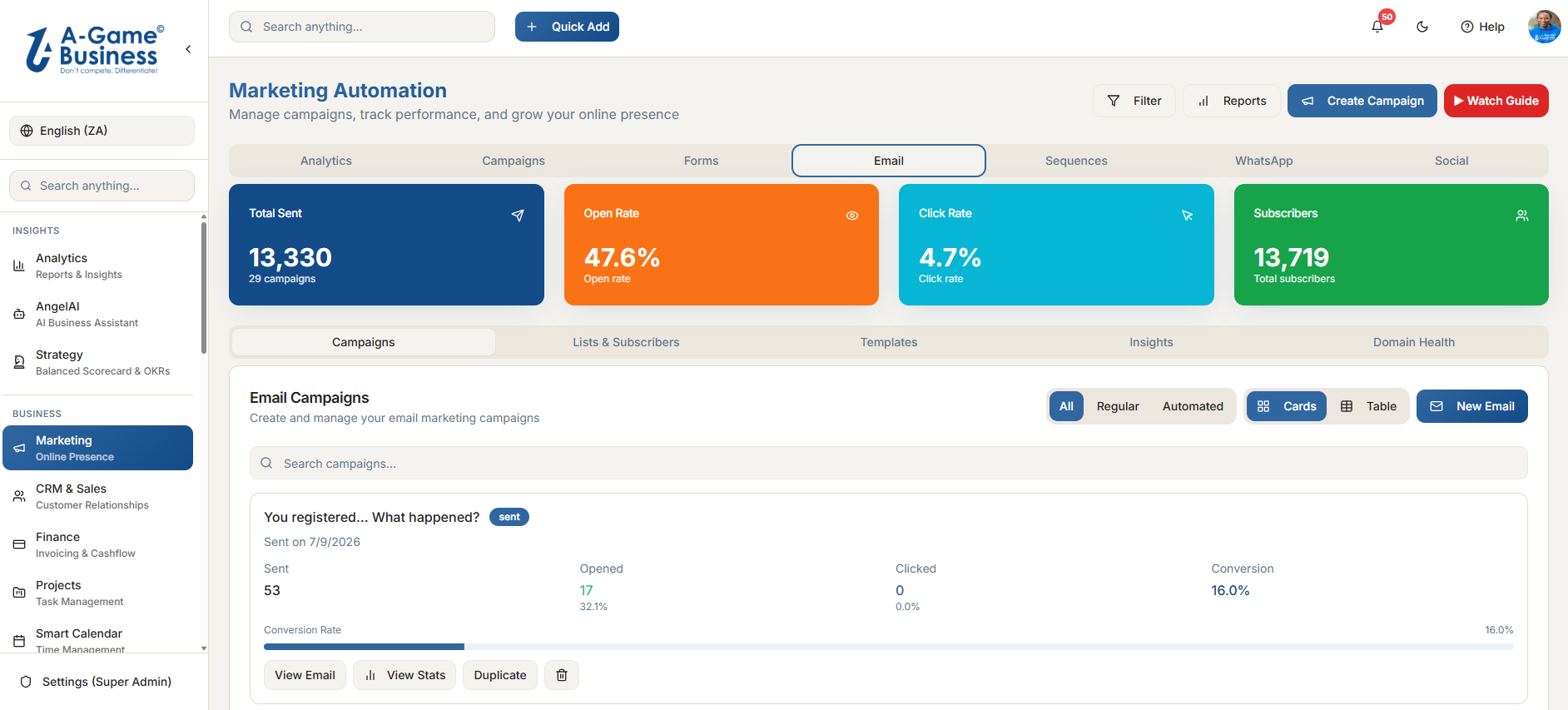
Task: Select the Email tab
Action: click(x=889, y=161)
